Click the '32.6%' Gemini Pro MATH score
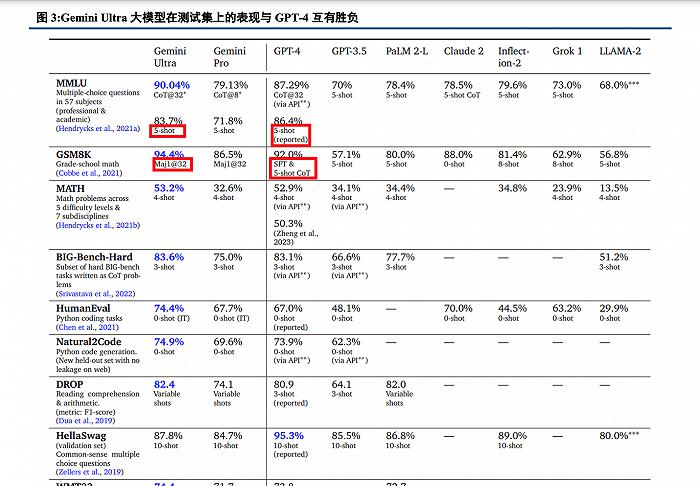 [228, 188]
